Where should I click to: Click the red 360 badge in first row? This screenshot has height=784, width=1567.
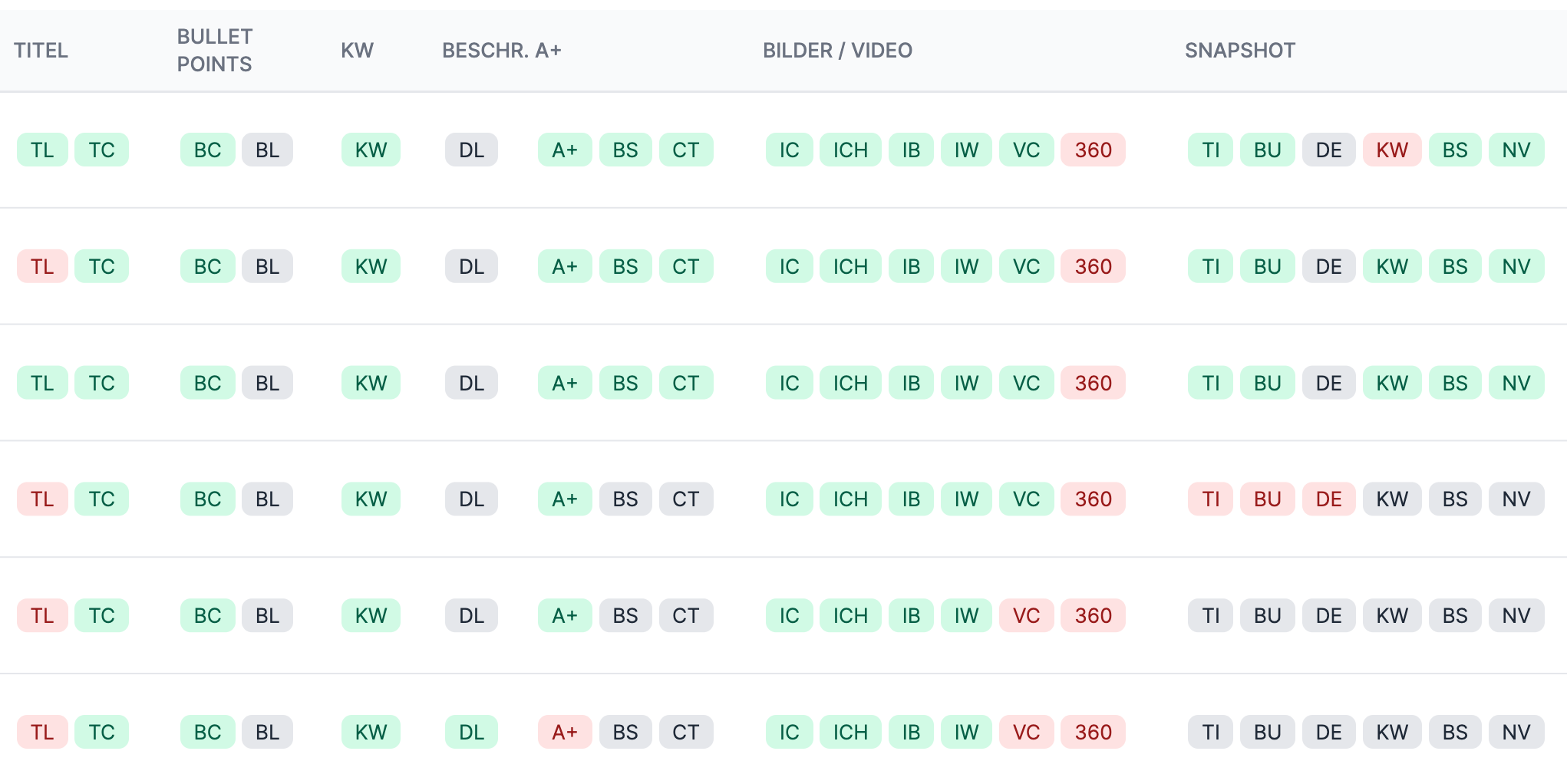(x=1093, y=150)
